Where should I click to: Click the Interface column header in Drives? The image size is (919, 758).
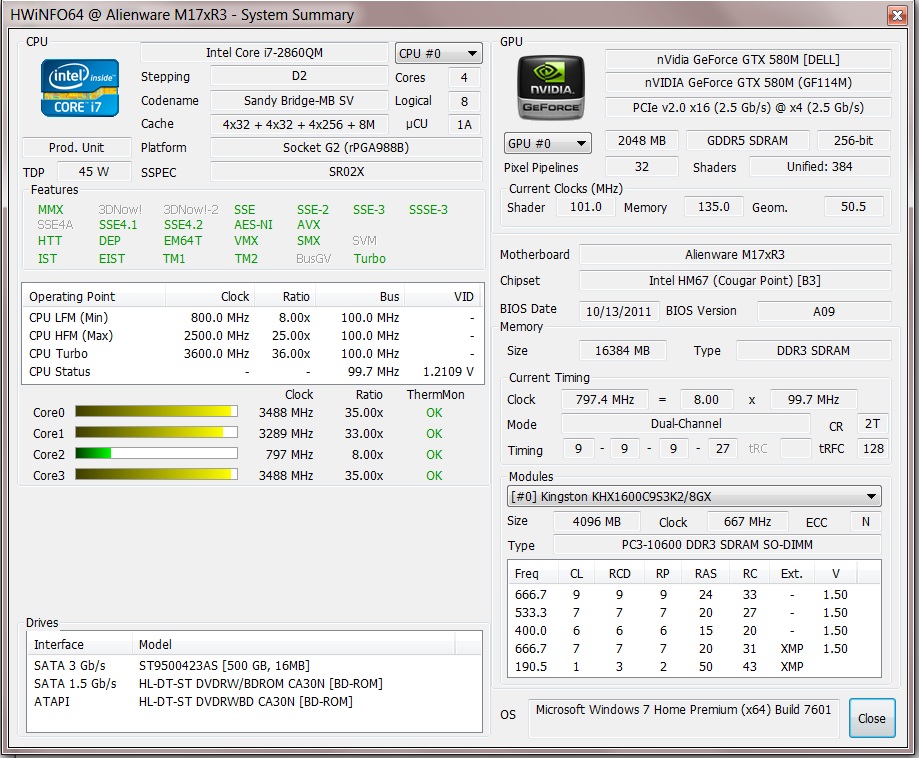point(80,644)
